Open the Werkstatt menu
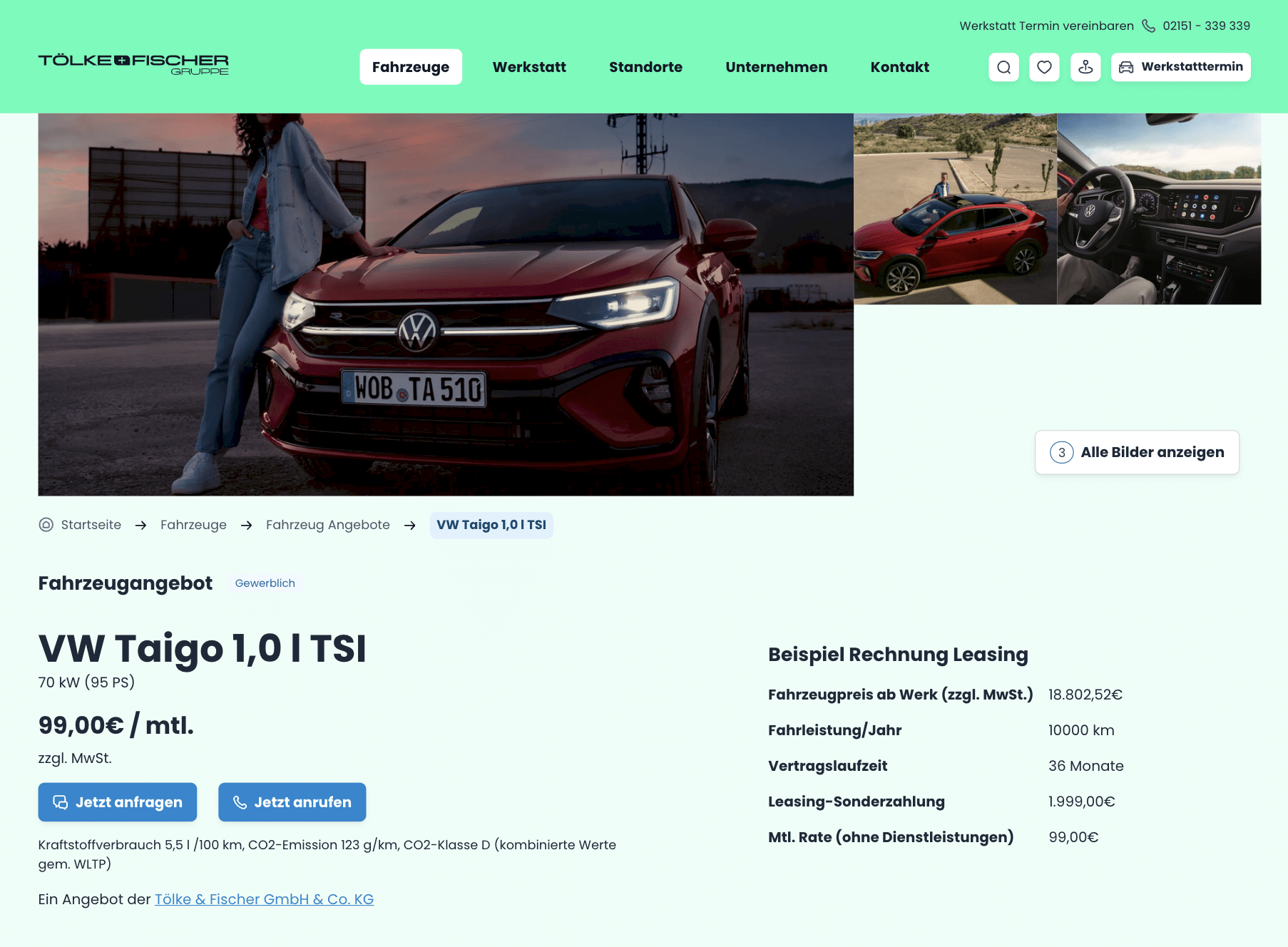Screen dimensions: 1288x947 529,67
